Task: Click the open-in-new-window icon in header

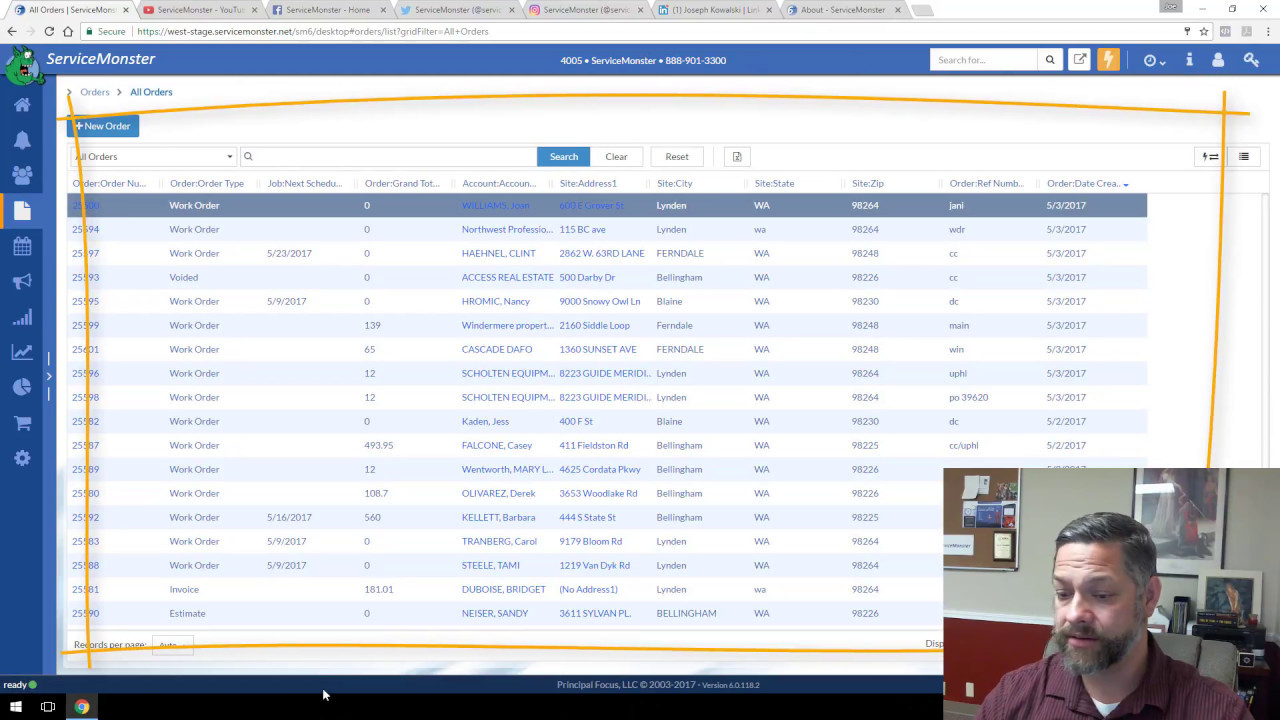Action: pos(1080,60)
